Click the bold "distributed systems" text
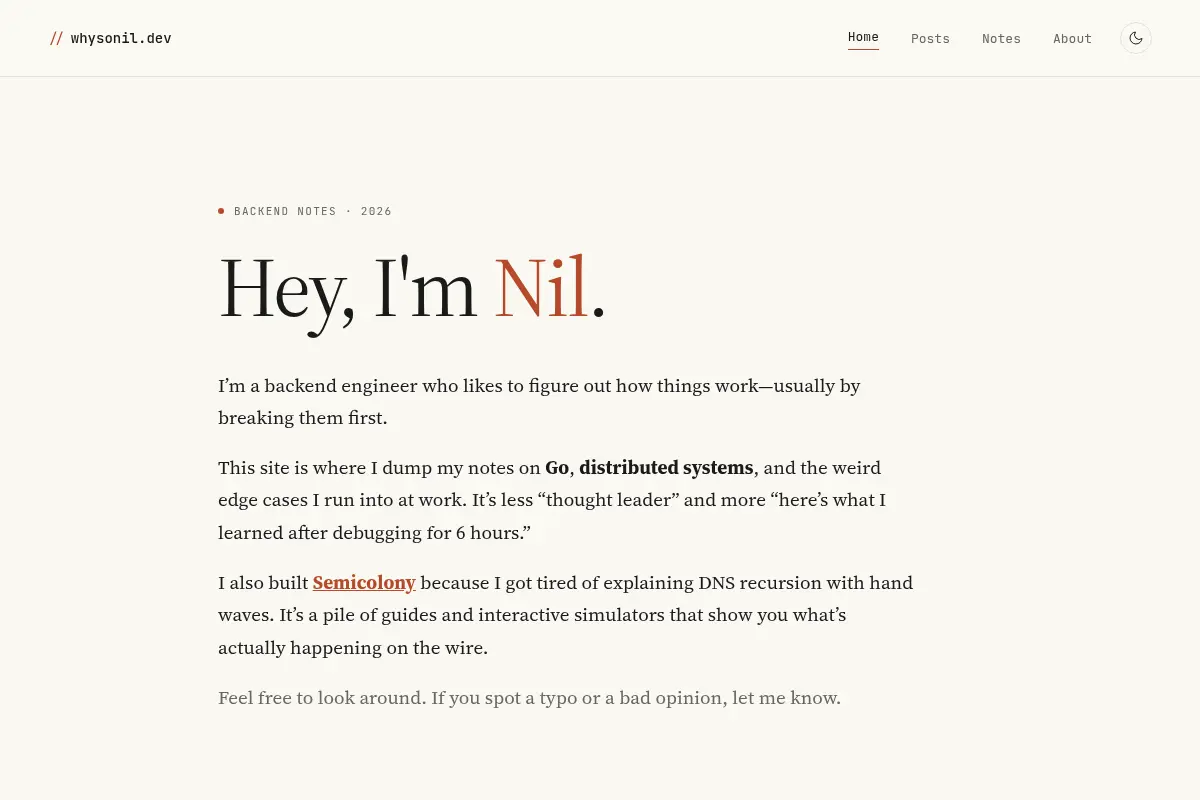This screenshot has height=800, width=1200. click(666, 467)
